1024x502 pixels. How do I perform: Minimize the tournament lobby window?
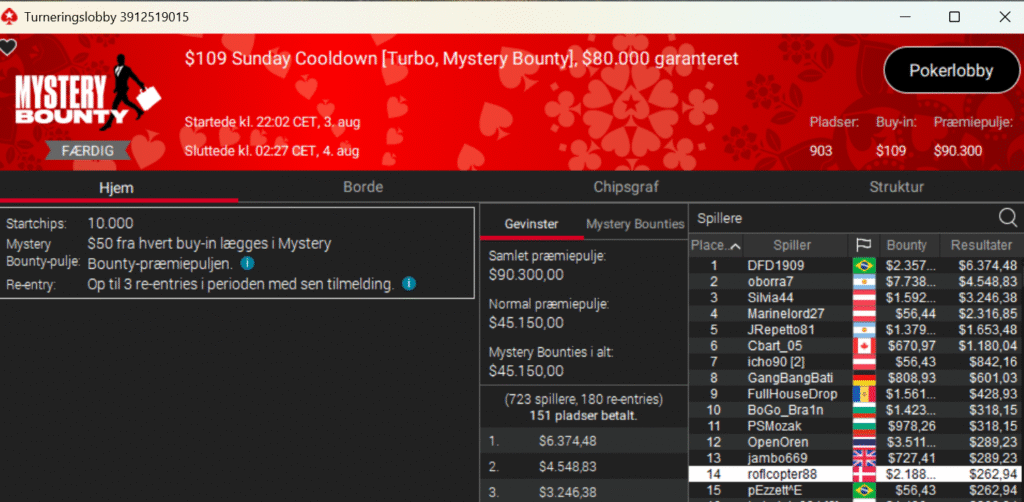(903, 17)
